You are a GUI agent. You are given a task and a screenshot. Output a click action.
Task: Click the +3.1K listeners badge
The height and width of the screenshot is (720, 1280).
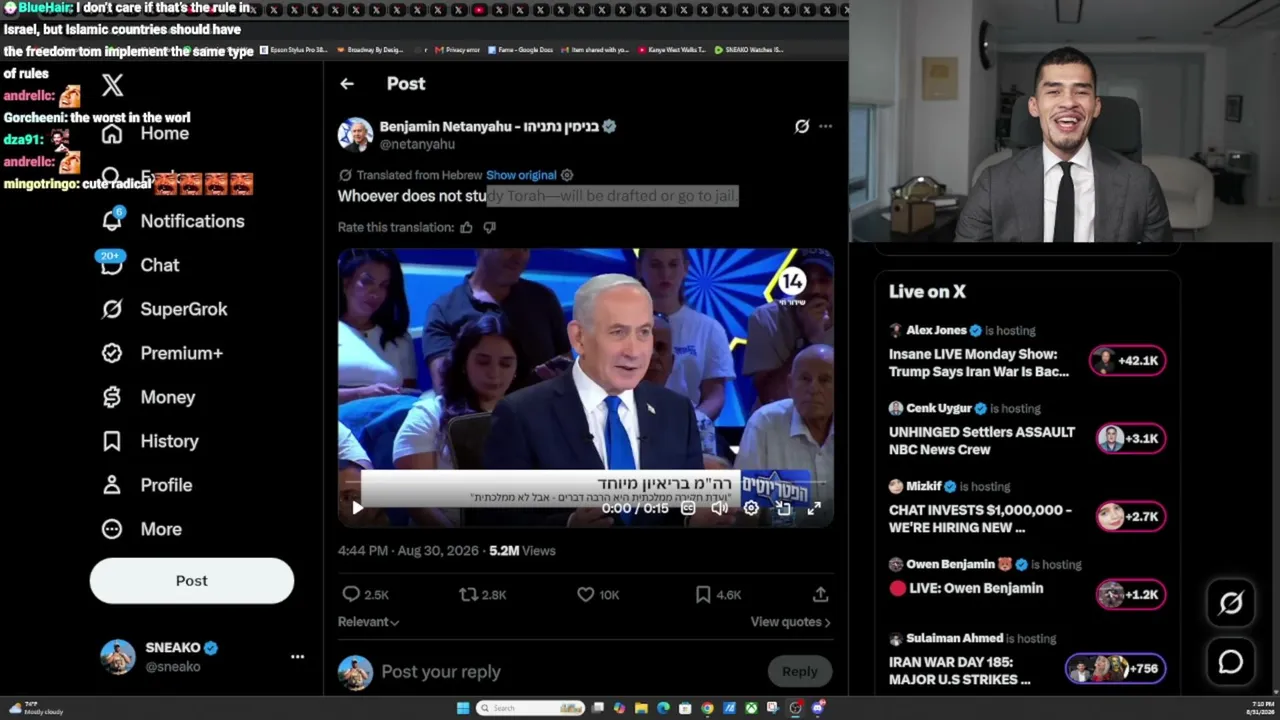[x=1130, y=439]
